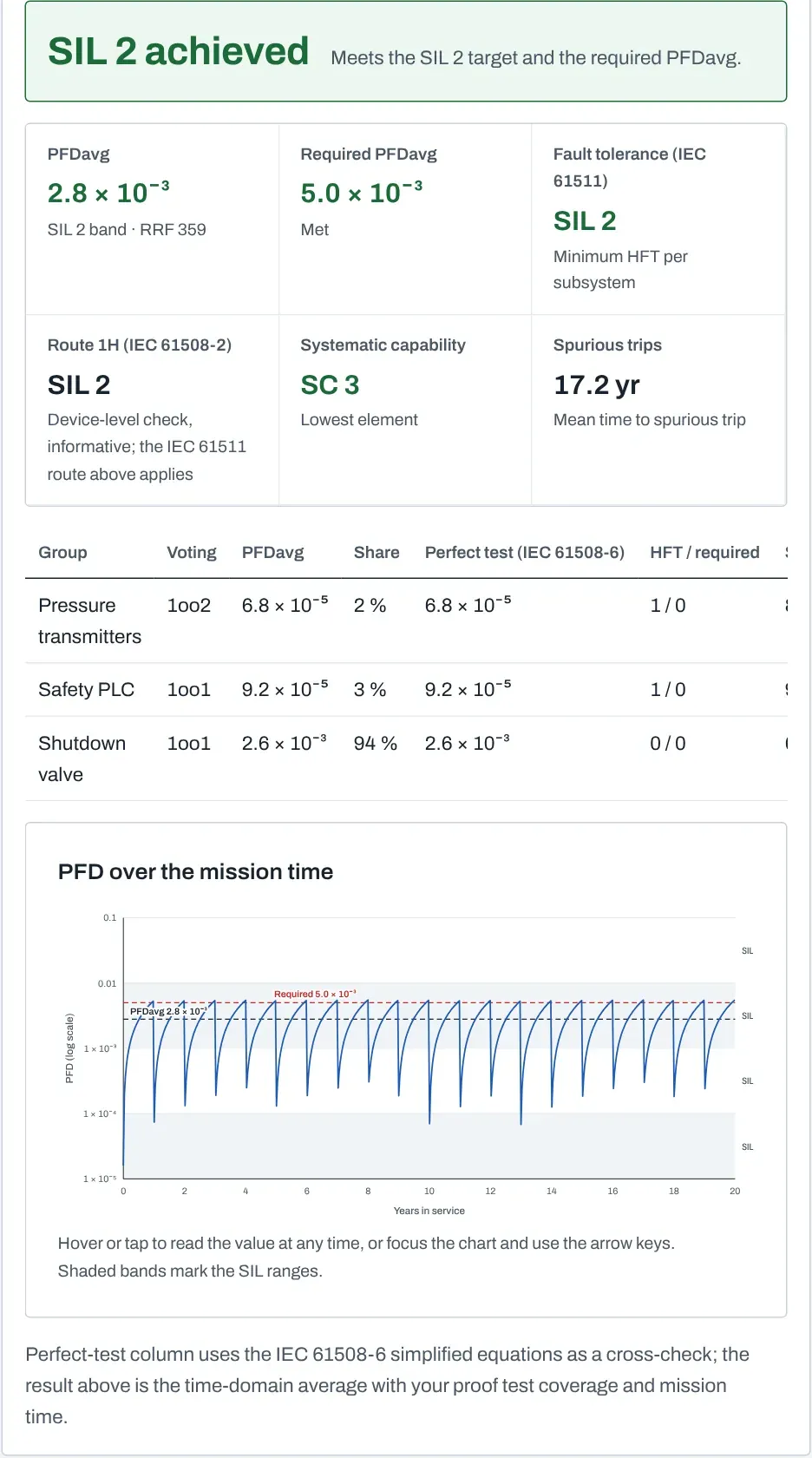The height and width of the screenshot is (1458, 812).
Task: Select the "Hover or tap to read" hint
Action: tap(366, 1258)
